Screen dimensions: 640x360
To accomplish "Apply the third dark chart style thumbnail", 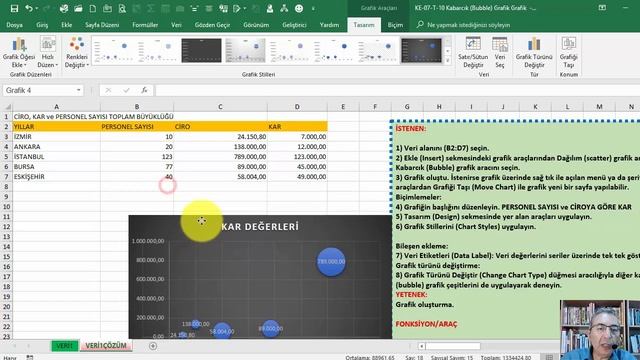I will tap(201, 51).
